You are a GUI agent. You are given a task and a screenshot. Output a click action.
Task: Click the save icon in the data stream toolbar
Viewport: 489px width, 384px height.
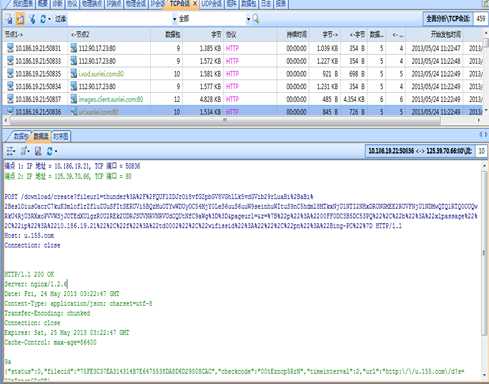click(x=38, y=151)
